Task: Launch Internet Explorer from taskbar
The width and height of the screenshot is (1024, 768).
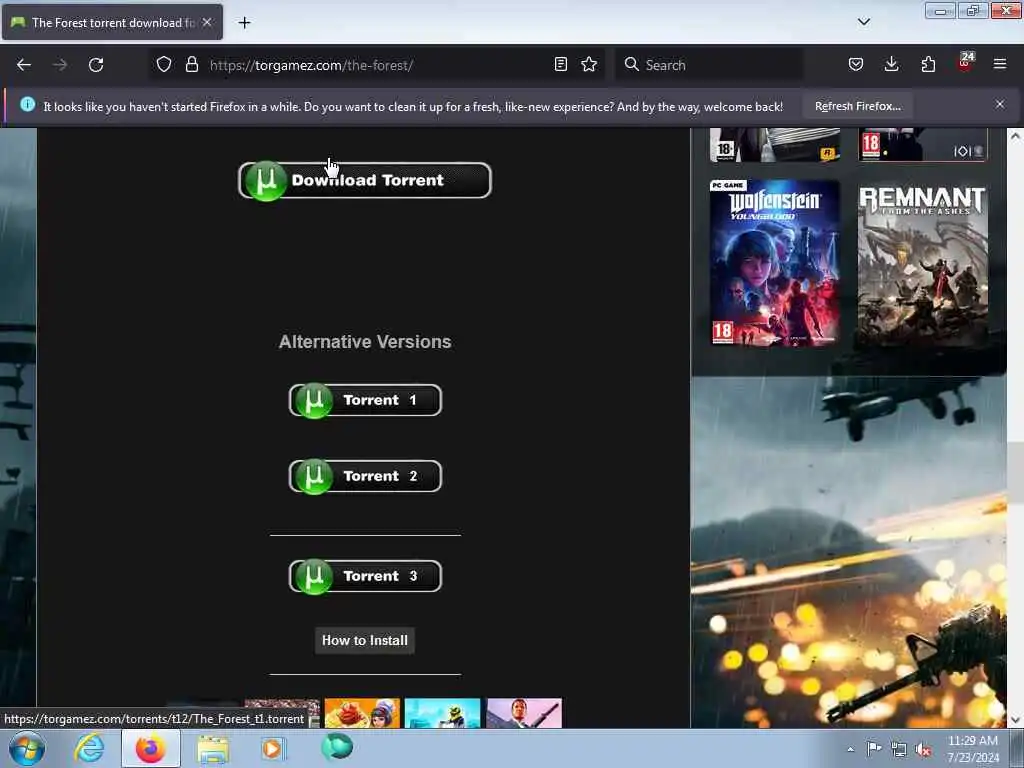Action: [89, 748]
